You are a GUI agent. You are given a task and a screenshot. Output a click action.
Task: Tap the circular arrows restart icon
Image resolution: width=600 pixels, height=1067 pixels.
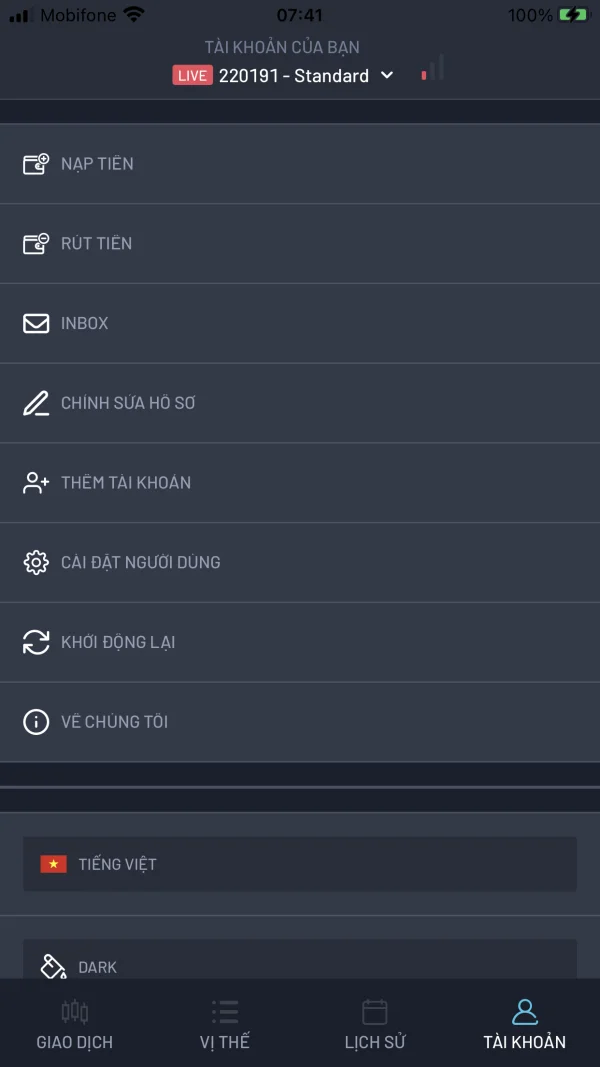36,642
